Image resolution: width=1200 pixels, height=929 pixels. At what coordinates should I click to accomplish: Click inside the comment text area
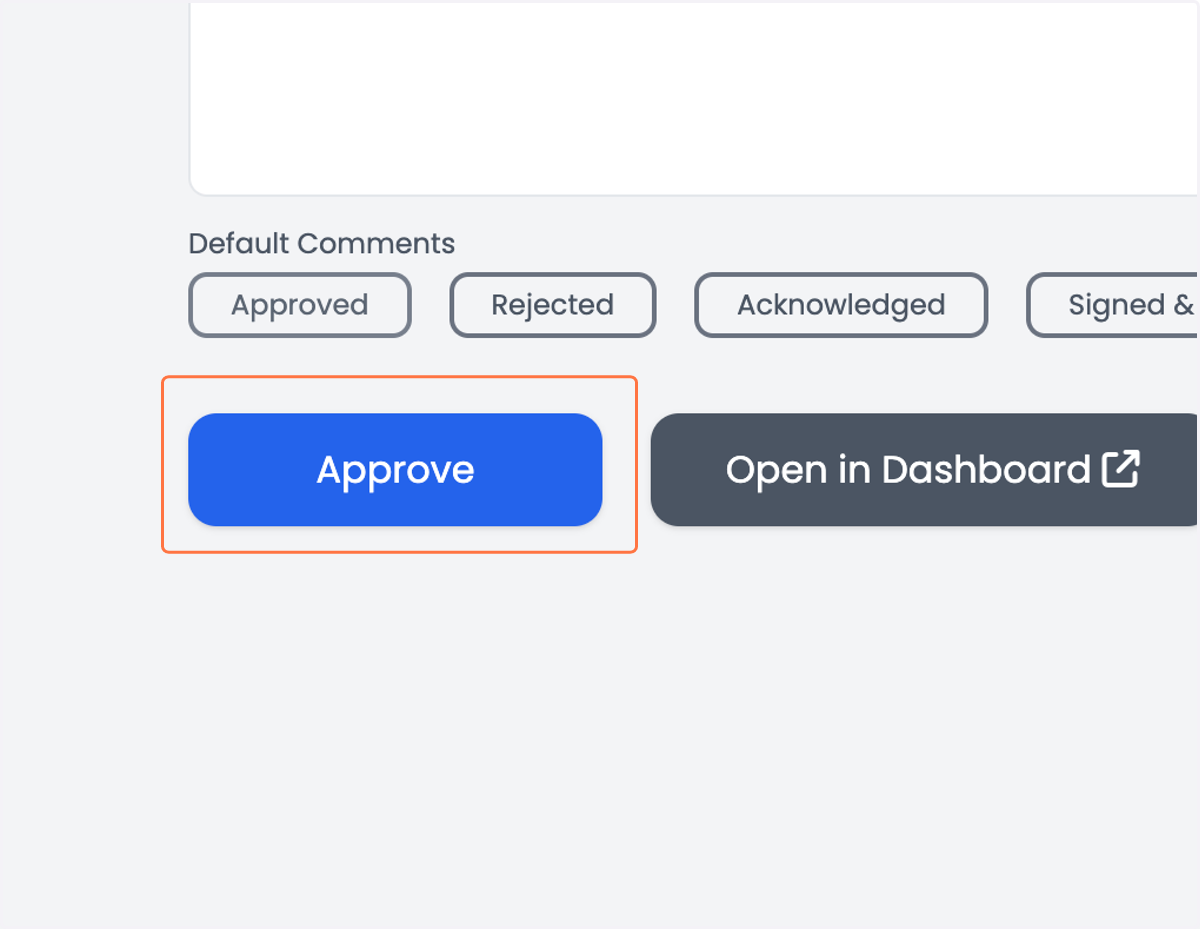(x=694, y=98)
